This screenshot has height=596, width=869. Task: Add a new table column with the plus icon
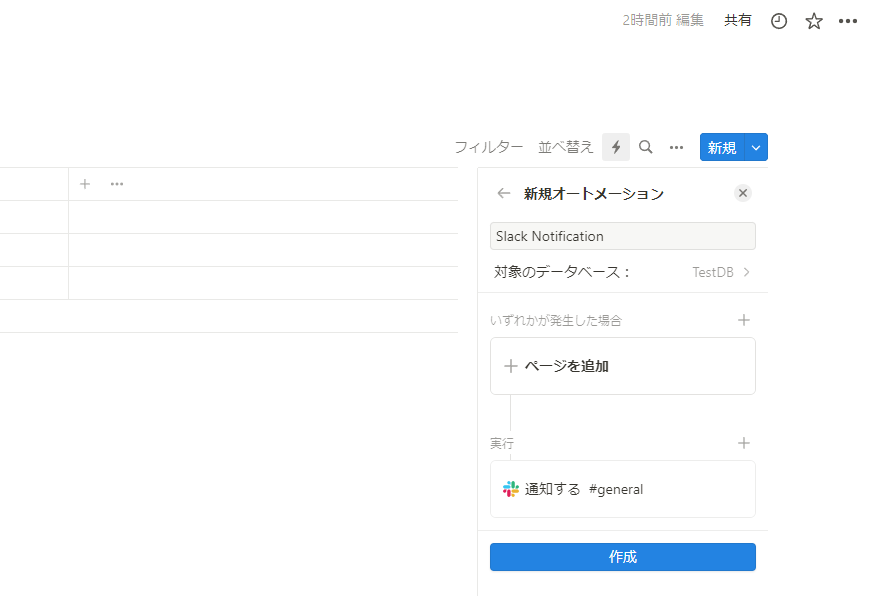(x=84, y=184)
